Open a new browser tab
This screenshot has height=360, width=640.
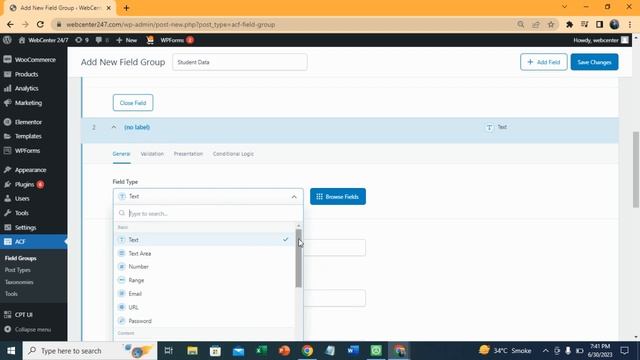pos(126,8)
